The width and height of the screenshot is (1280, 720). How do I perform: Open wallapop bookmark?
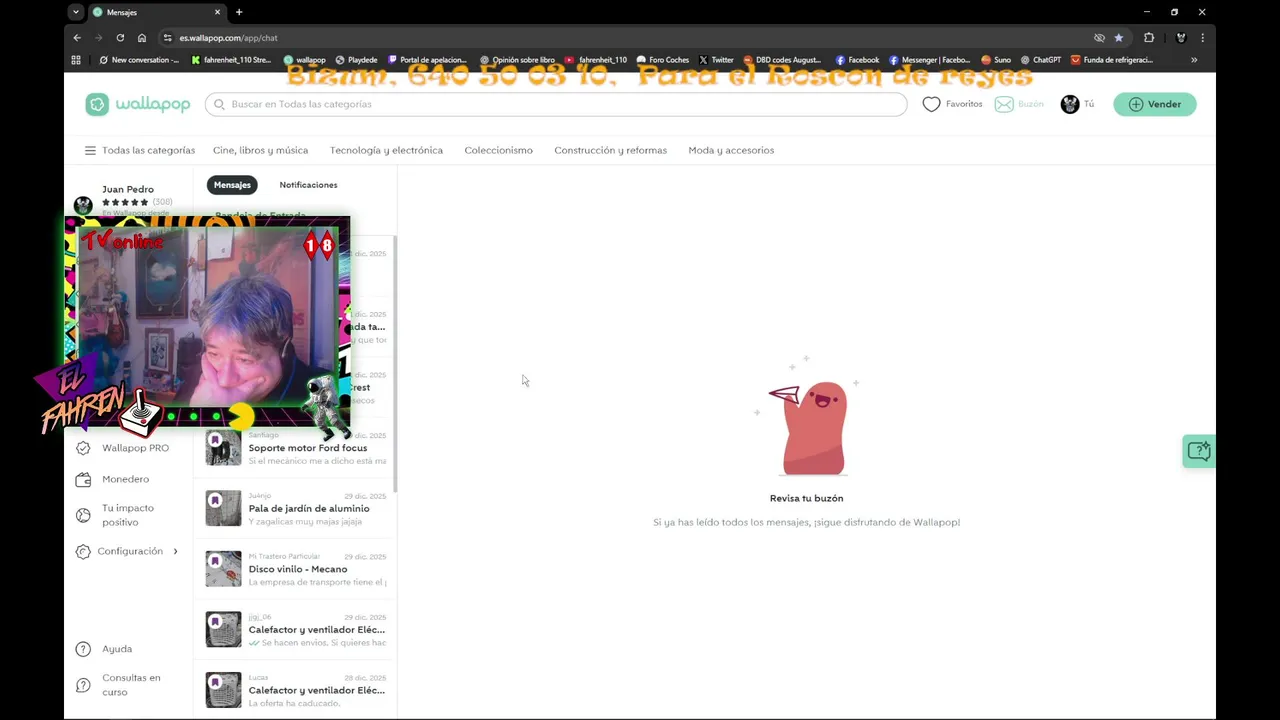pos(304,60)
